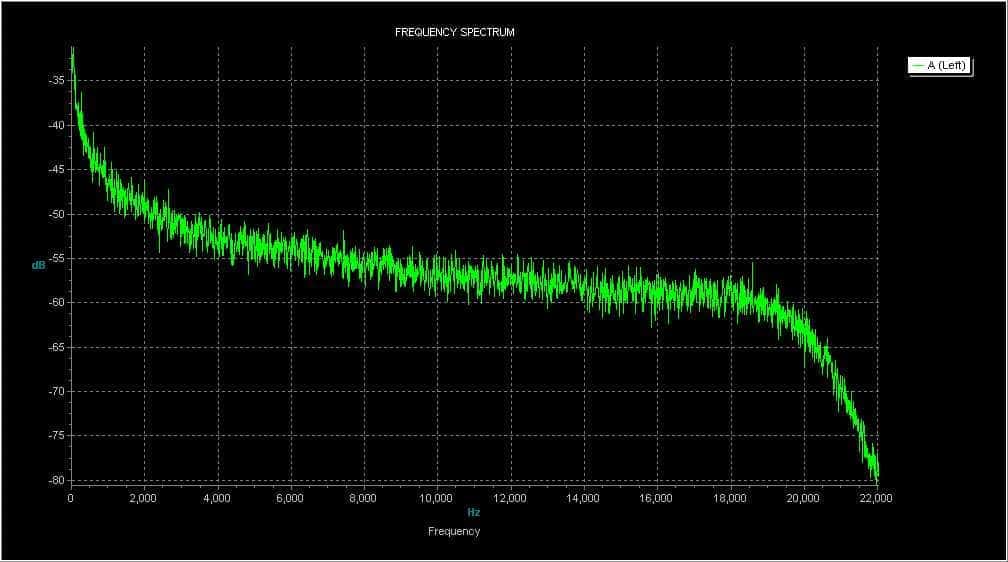Click the FREQUENCY SPECTRUM chart title
This screenshot has height=562, width=1008.
tap(454, 32)
